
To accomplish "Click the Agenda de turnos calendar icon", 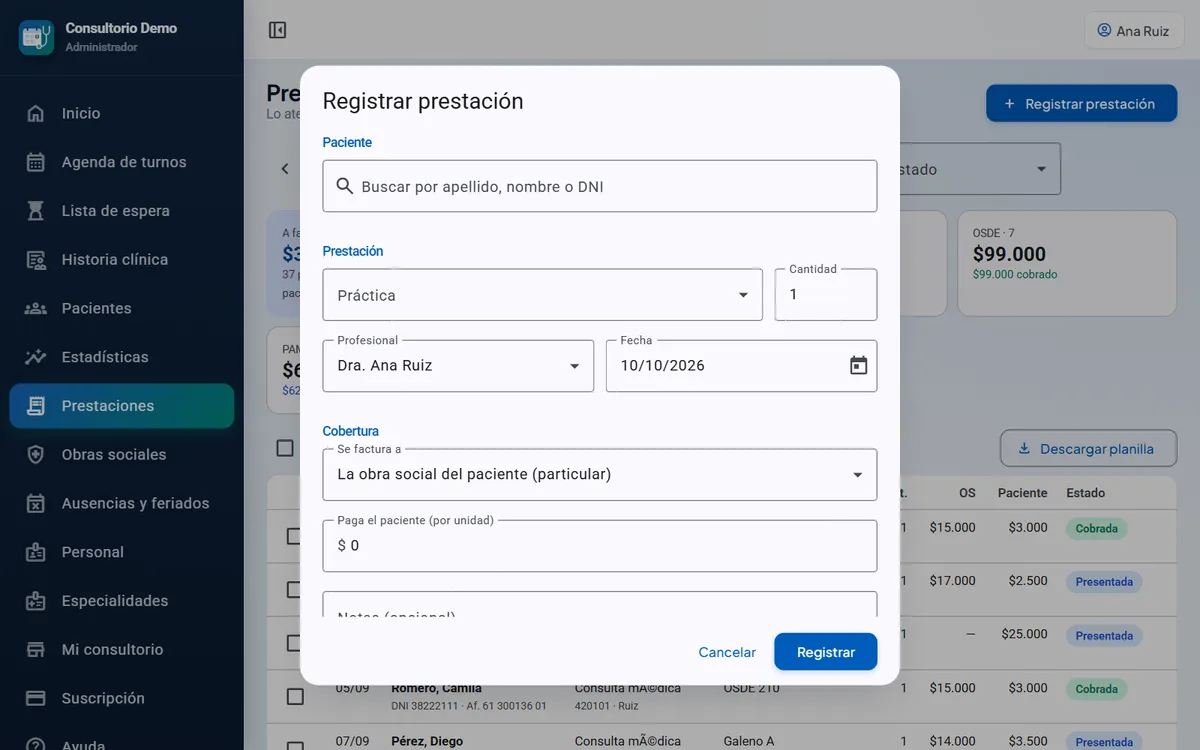I will pos(36,162).
